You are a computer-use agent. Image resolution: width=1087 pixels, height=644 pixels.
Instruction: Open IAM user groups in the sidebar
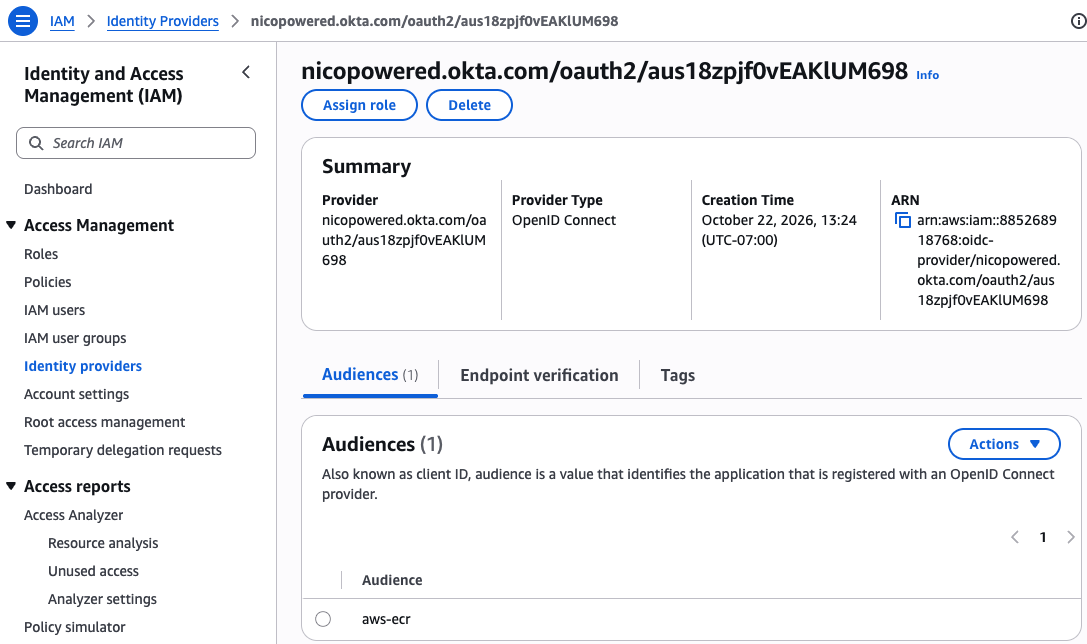tap(75, 338)
